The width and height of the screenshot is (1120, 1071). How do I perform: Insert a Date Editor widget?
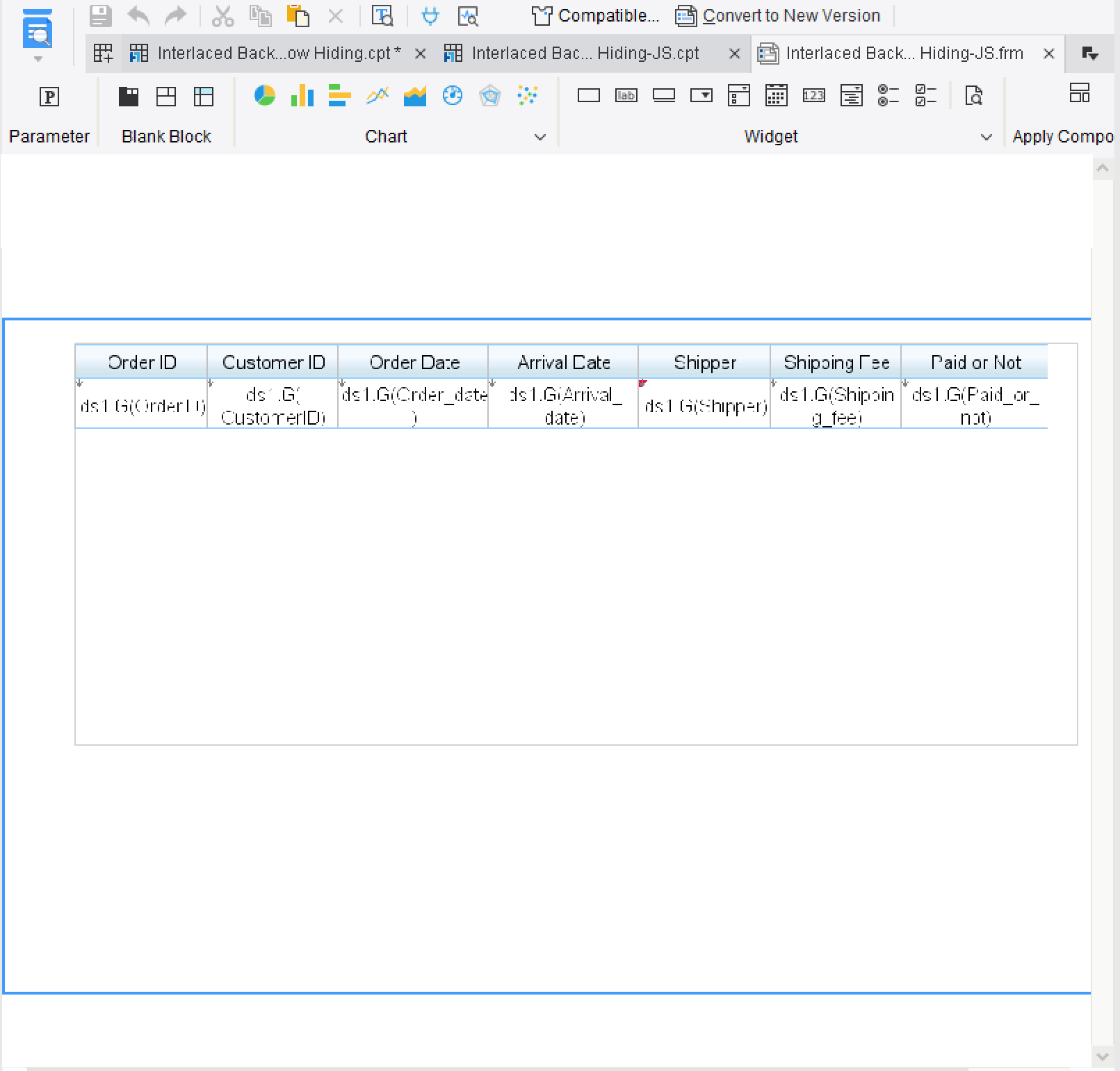(x=777, y=96)
